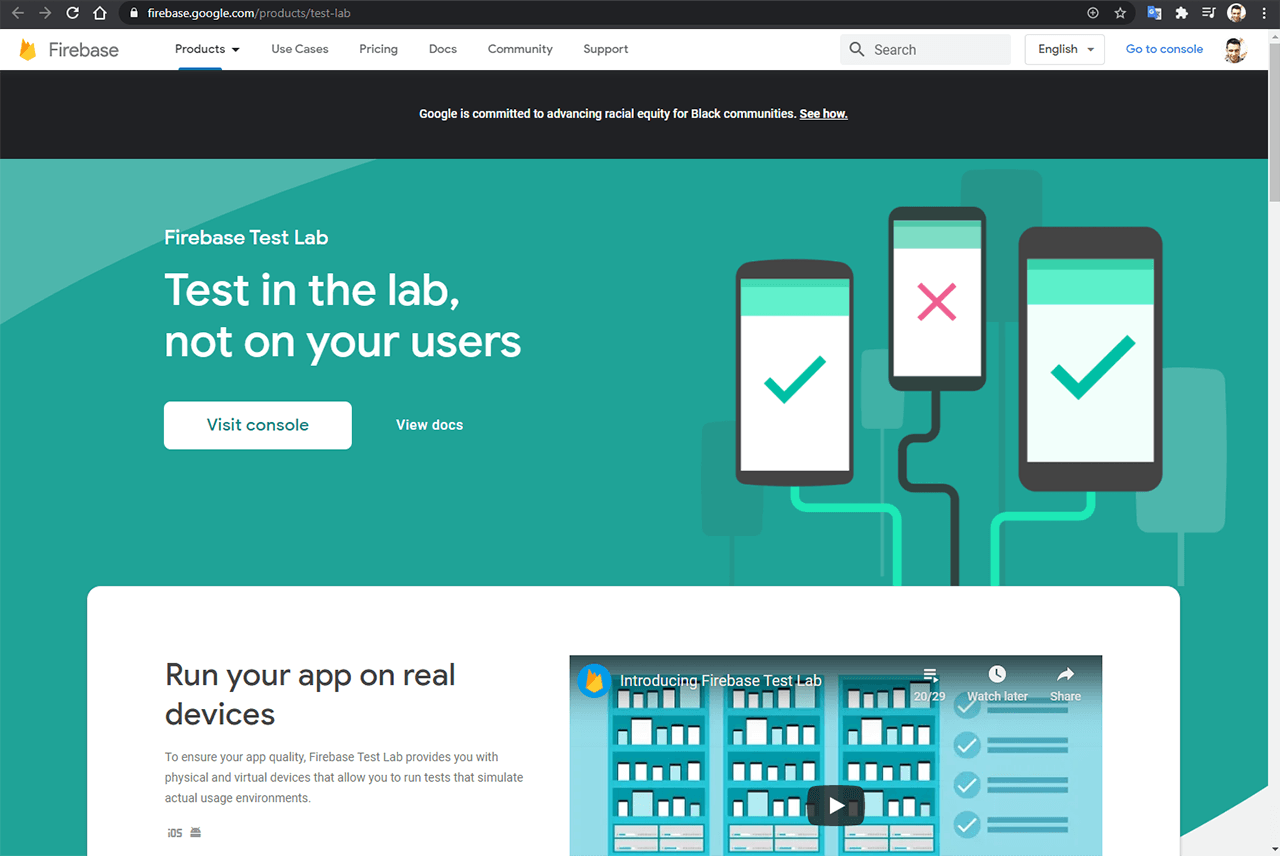Screen dimensions: 1280x856
Task: Click the Android platform icon
Action: [195, 832]
